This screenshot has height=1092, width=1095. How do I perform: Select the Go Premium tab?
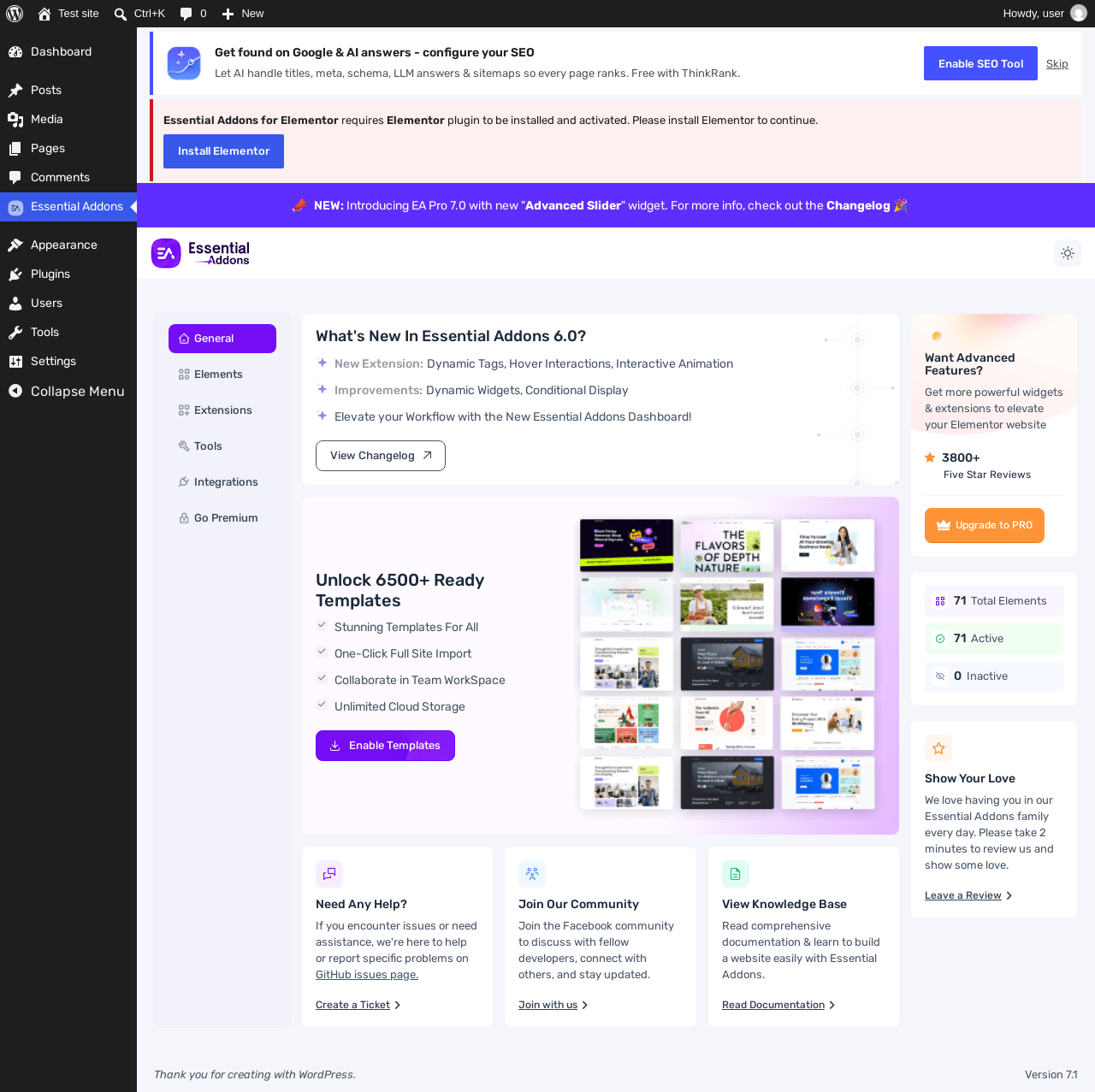[x=222, y=518]
